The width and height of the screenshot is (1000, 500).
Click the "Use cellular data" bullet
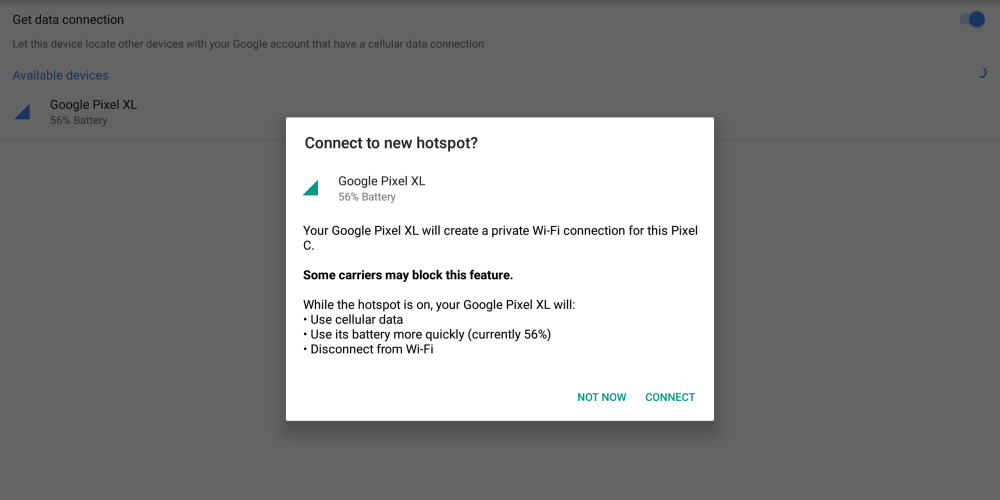tap(356, 319)
